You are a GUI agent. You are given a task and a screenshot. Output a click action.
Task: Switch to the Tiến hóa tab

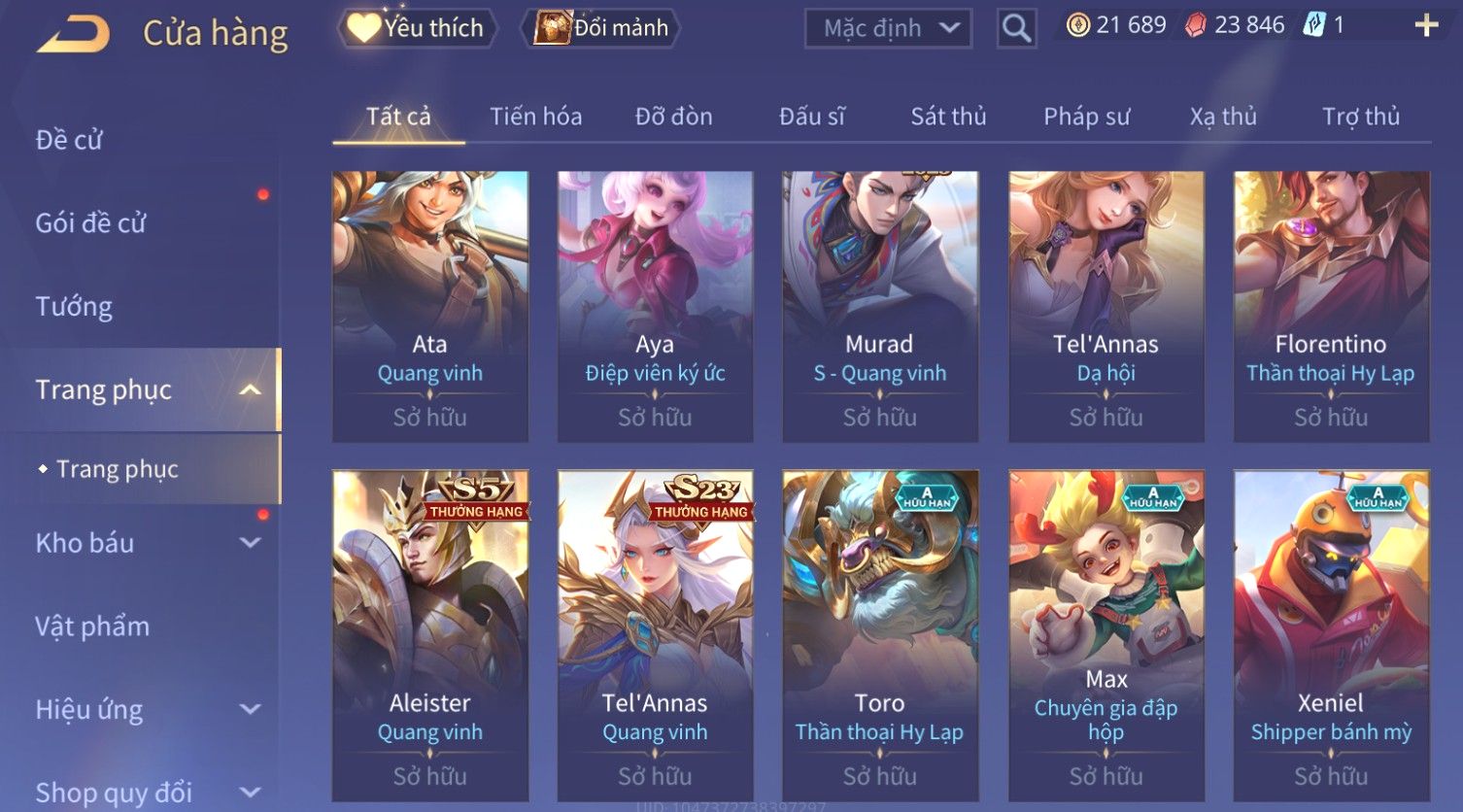tap(535, 117)
